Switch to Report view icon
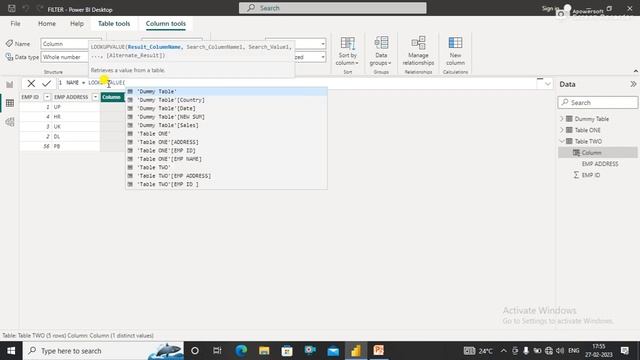Image resolution: width=640 pixels, height=360 pixels. (10, 84)
